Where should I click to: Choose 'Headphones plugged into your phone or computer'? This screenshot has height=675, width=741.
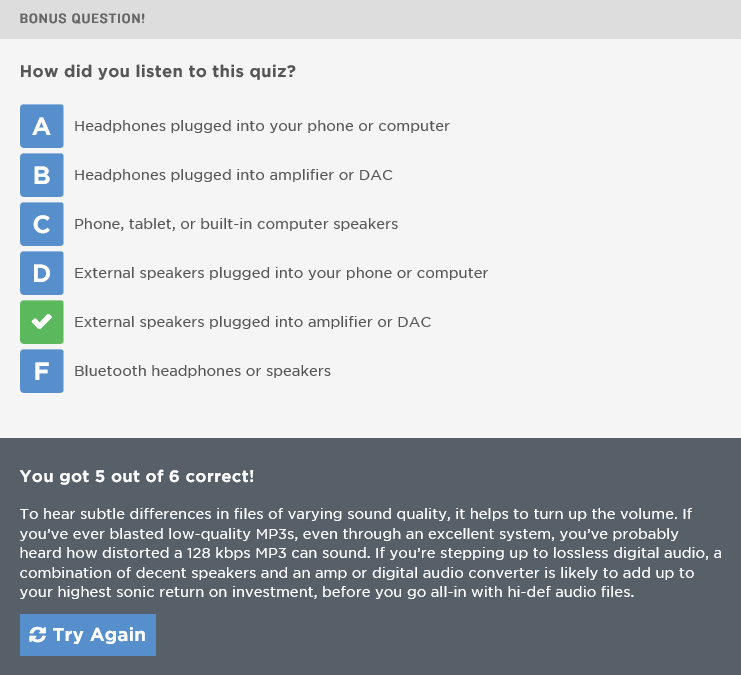[262, 126]
